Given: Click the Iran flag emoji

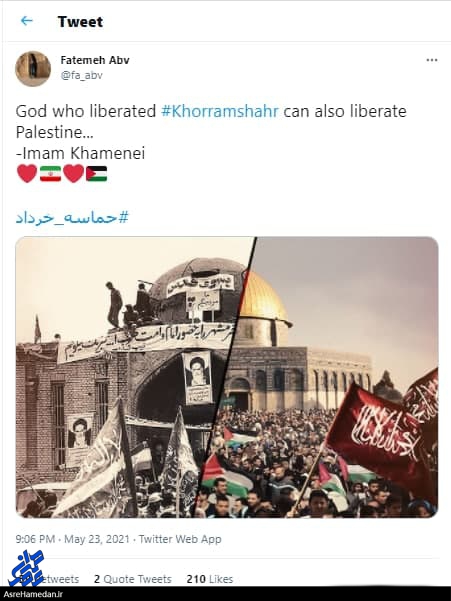Looking at the screenshot, I should pos(50,174).
